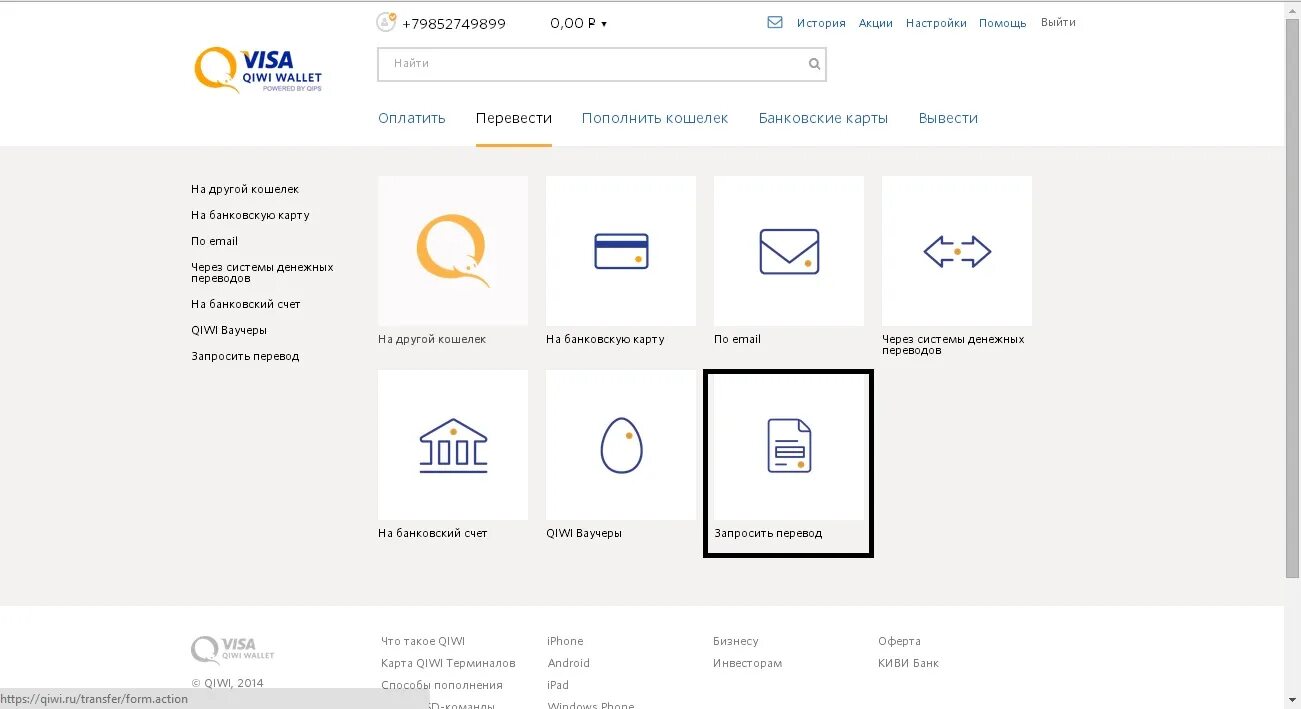
Task: Click the search magnifier icon
Action: click(x=815, y=64)
